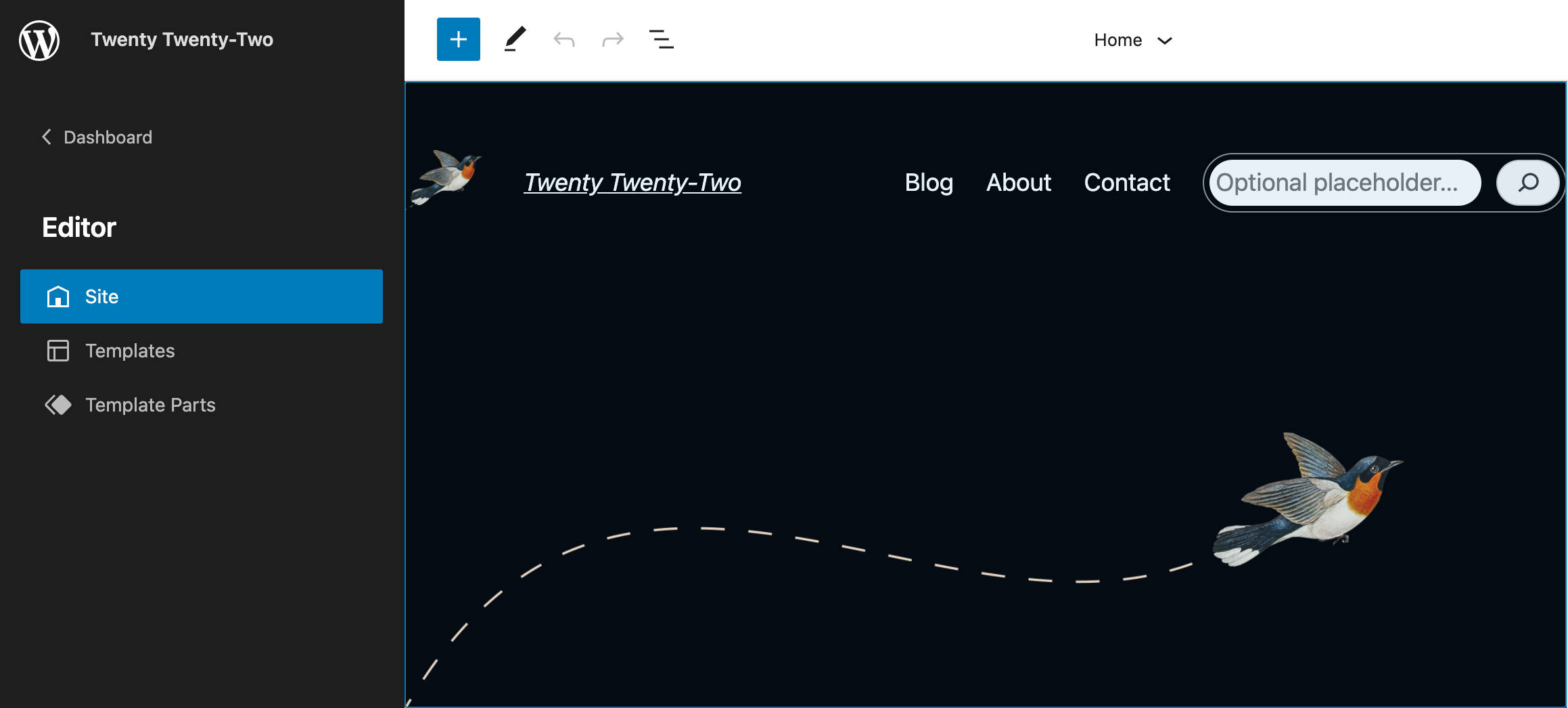The image size is (1568, 708).
Task: Click the search magnifier button in the header
Action: (1528, 182)
